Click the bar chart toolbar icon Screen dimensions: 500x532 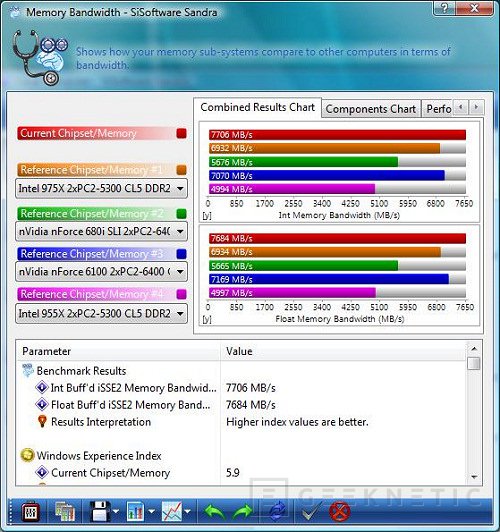pos(135,512)
